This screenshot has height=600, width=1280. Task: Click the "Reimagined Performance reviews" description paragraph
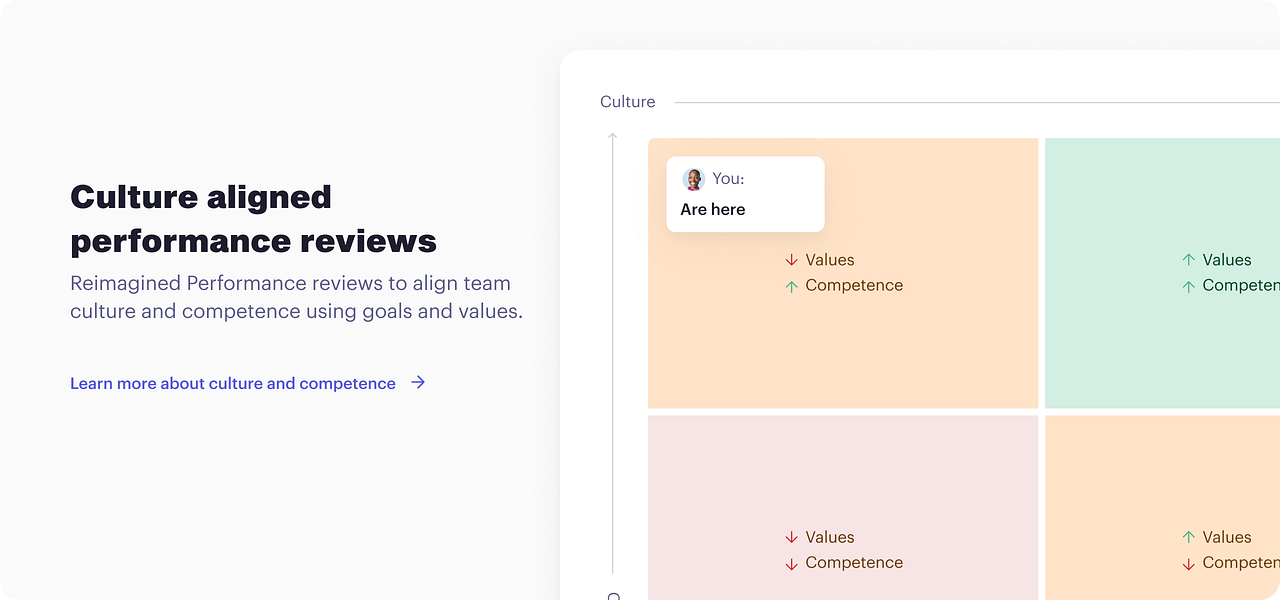[296, 297]
